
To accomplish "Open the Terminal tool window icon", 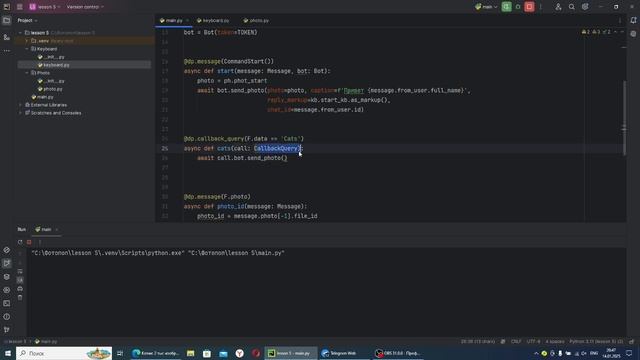I will pyautogui.click(x=7, y=304).
